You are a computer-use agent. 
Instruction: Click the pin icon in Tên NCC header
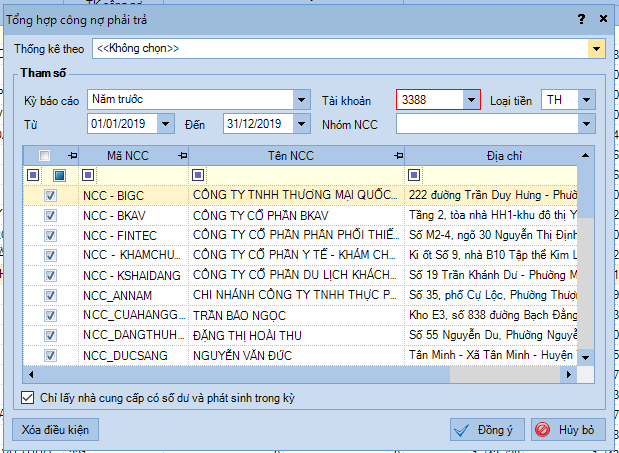[x=399, y=156]
